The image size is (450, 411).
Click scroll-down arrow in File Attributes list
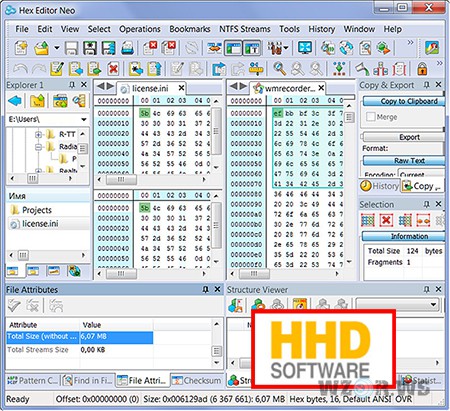pos(217,363)
